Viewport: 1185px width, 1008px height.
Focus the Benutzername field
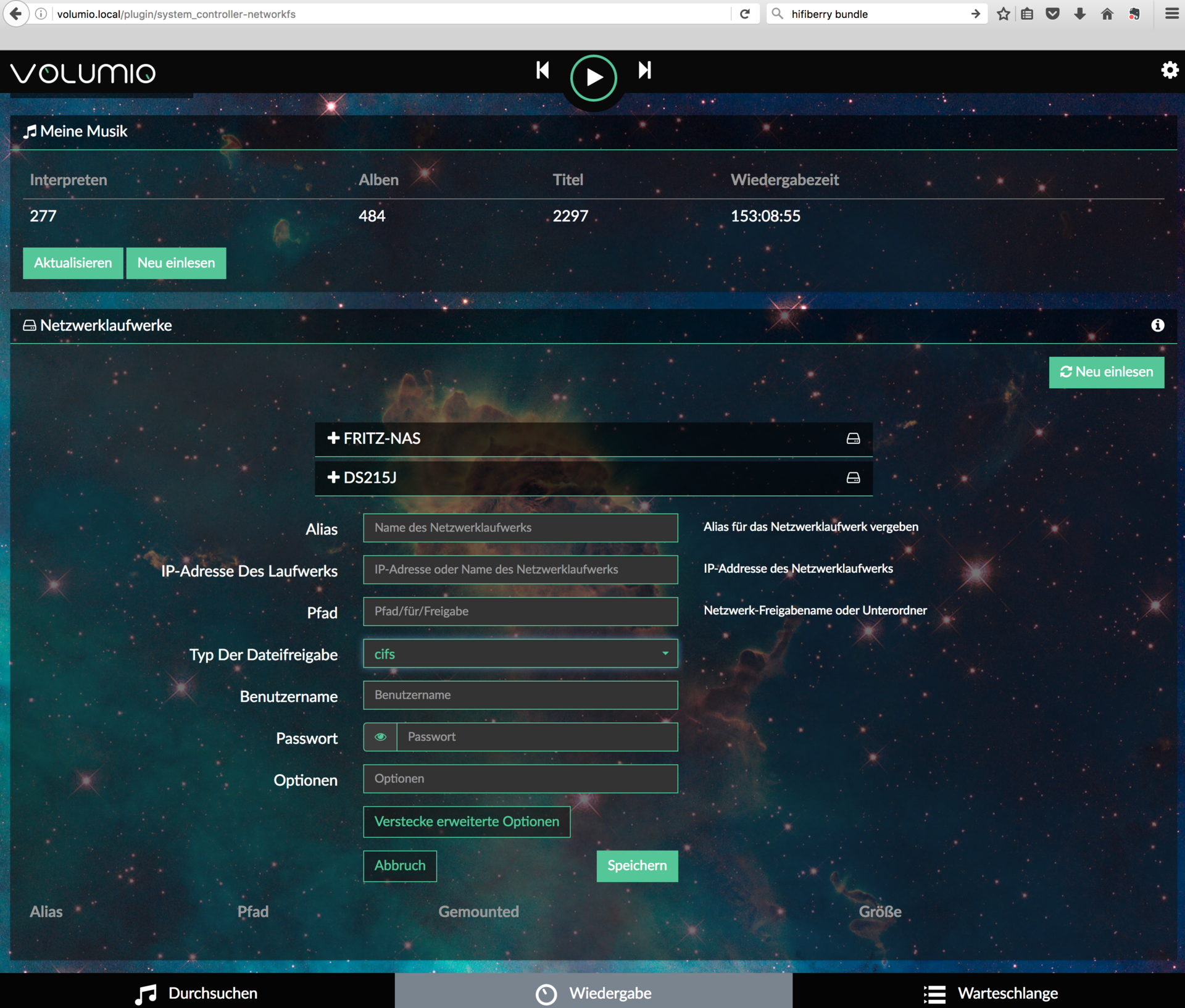click(x=520, y=695)
